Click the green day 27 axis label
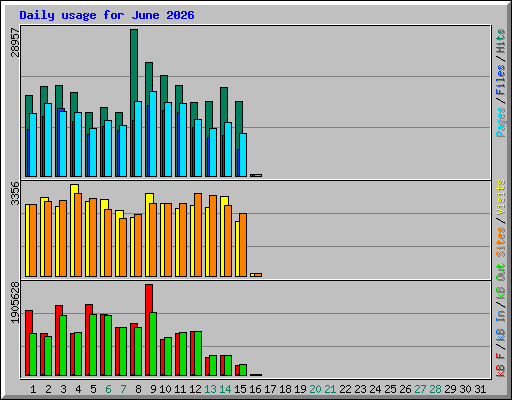This screenshot has width=512, height=400. tap(420, 389)
